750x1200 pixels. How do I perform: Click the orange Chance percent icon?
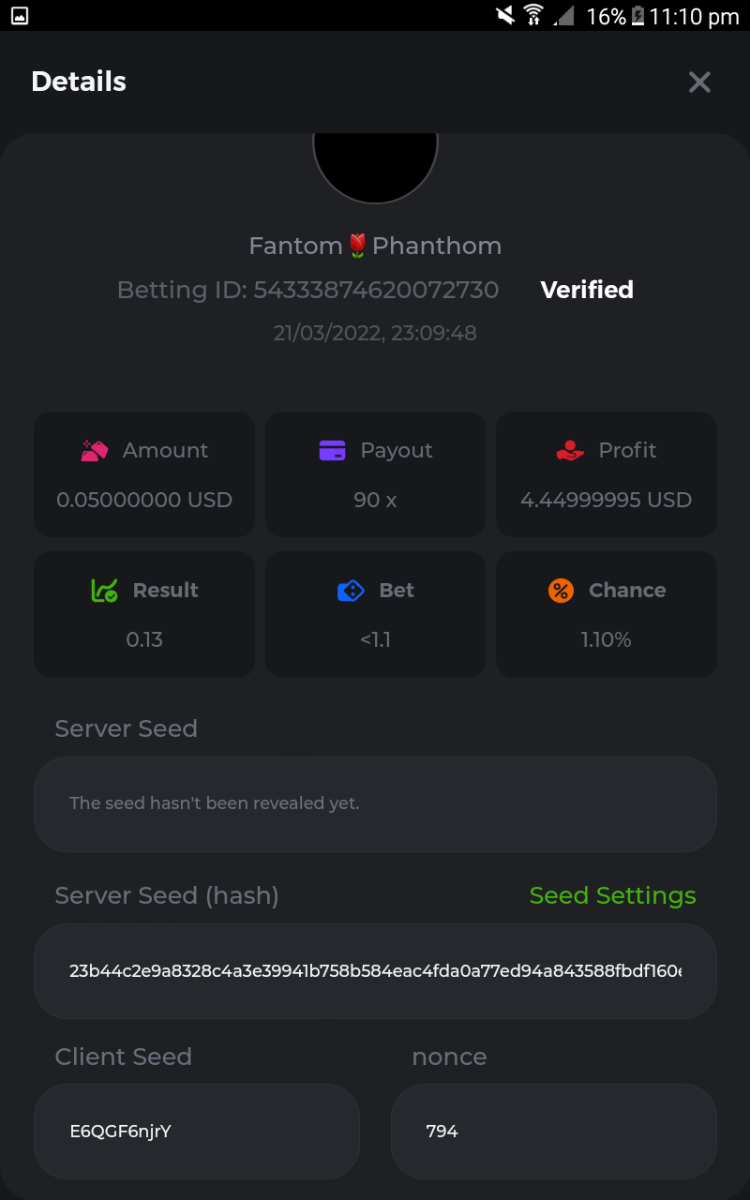click(561, 591)
